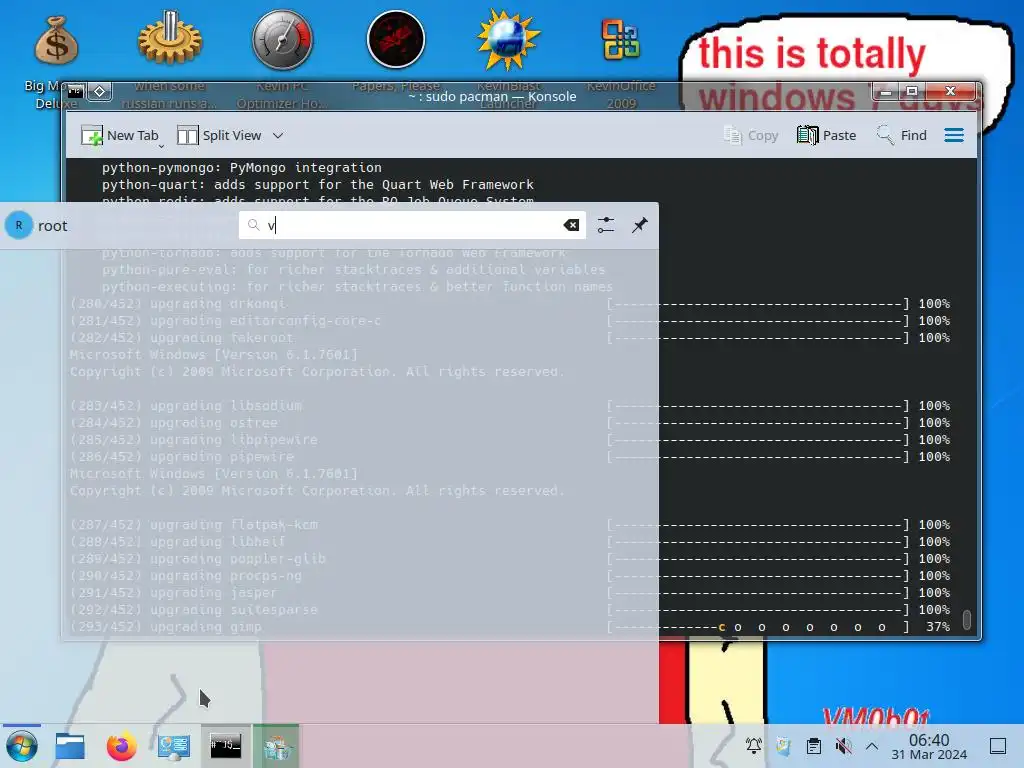Click the root user avatar in launcher
The height and width of the screenshot is (768, 1024).
(19, 225)
